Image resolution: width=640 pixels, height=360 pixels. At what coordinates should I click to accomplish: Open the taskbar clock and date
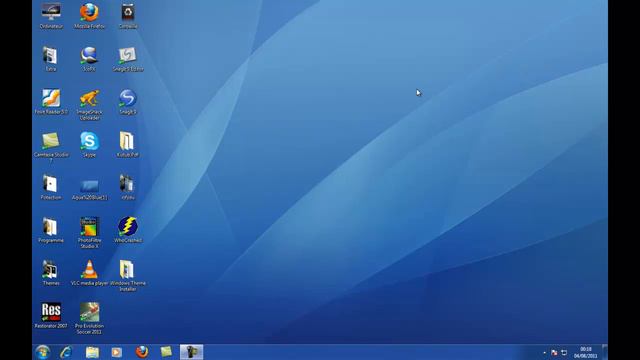pyautogui.click(x=585, y=352)
